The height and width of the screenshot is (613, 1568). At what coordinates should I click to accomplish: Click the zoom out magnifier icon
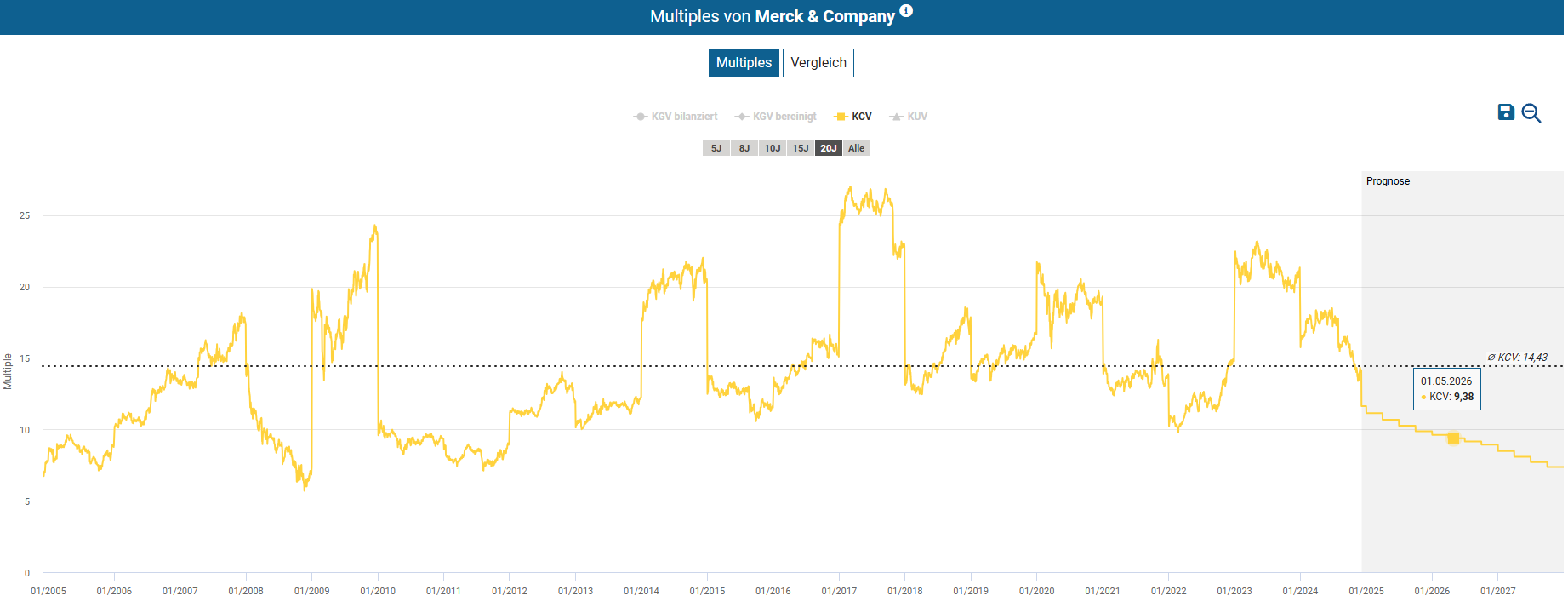1531,113
